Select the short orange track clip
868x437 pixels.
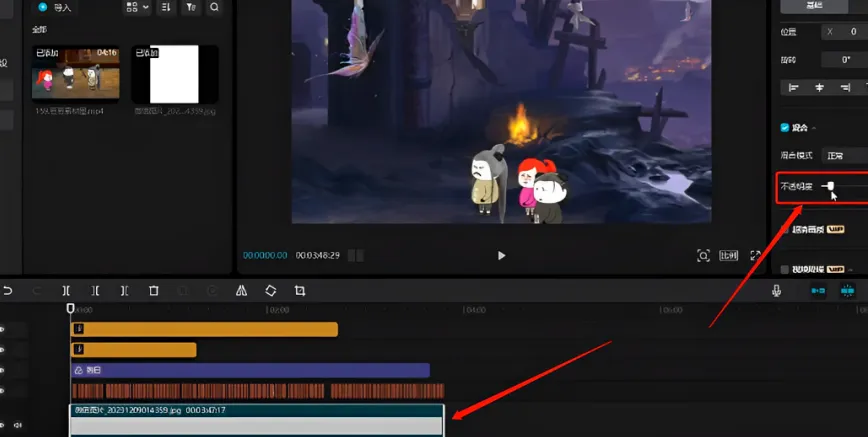pyautogui.click(x=133, y=349)
